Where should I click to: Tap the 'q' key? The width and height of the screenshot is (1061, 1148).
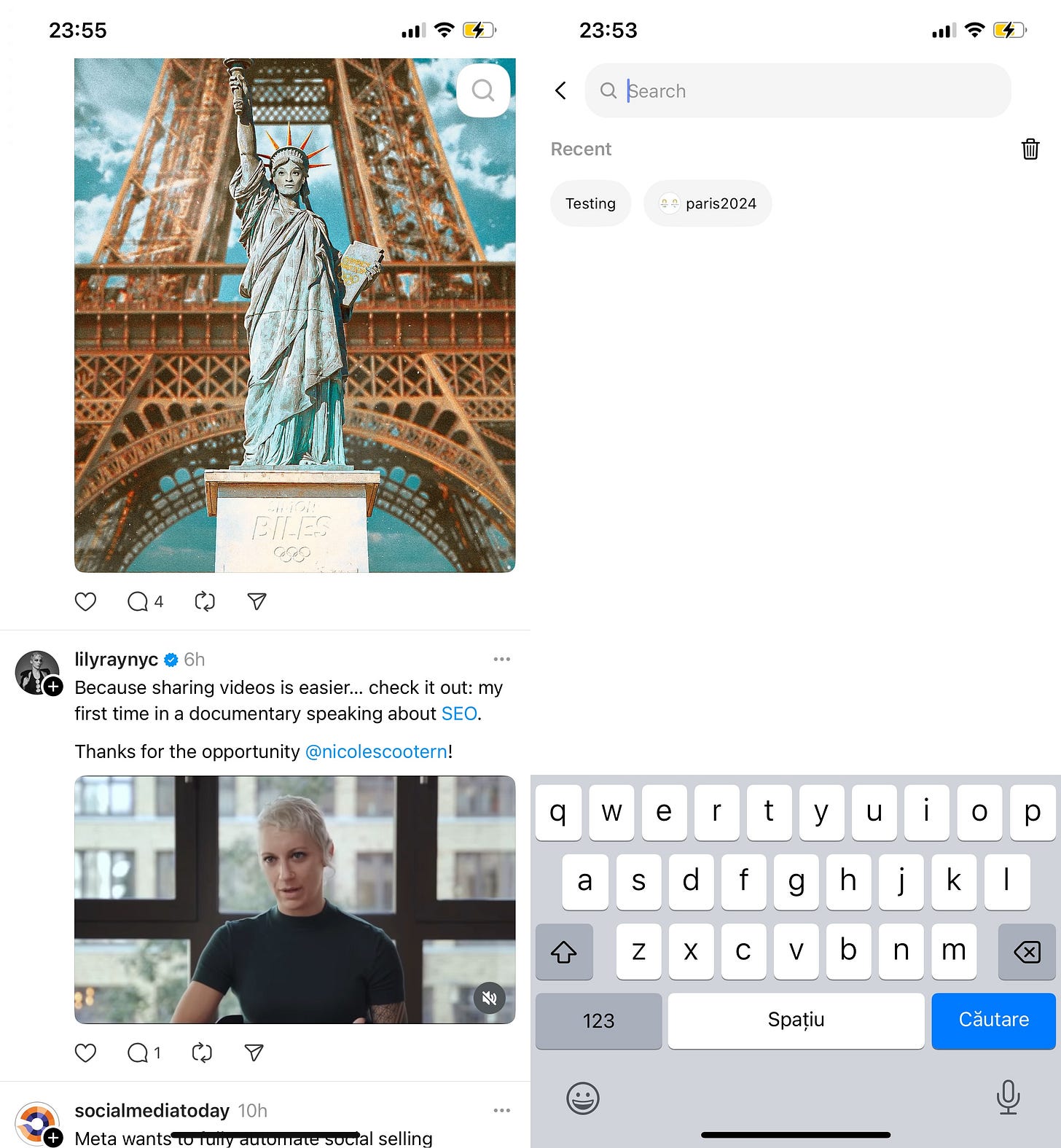[558, 812]
